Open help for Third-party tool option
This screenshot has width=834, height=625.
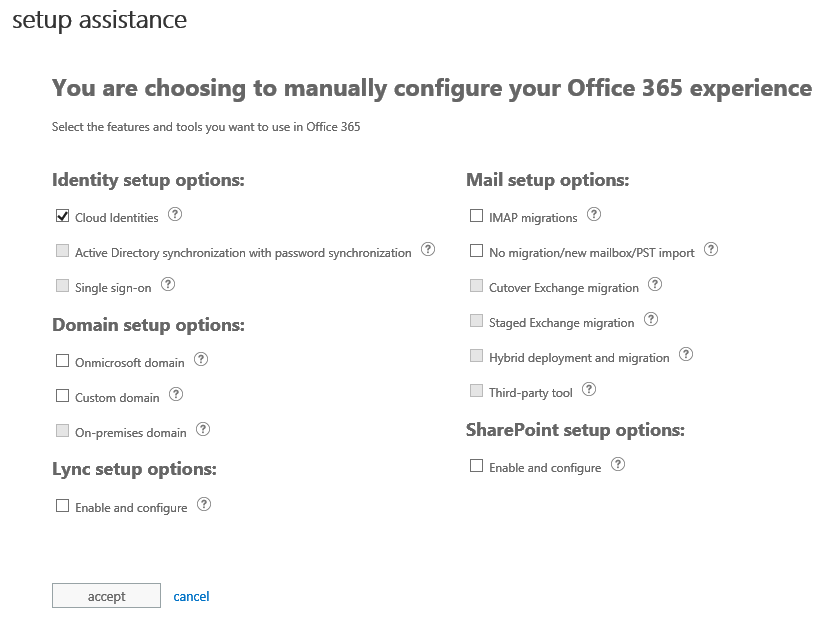pos(589,390)
